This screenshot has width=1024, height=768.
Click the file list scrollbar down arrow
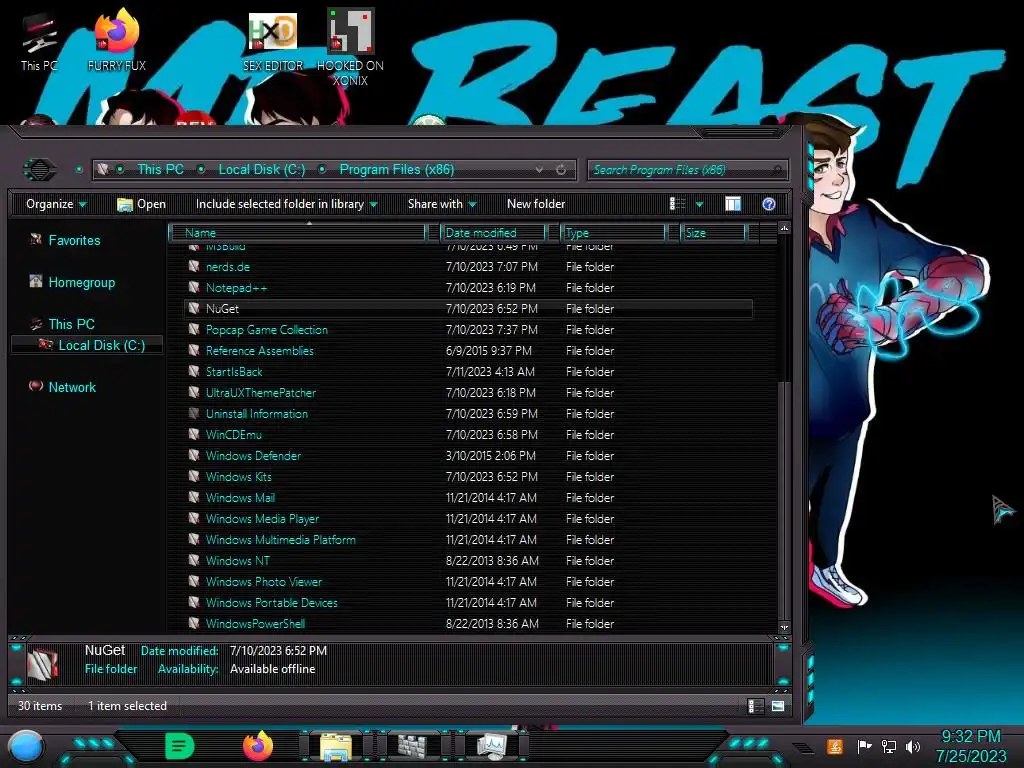(x=784, y=627)
